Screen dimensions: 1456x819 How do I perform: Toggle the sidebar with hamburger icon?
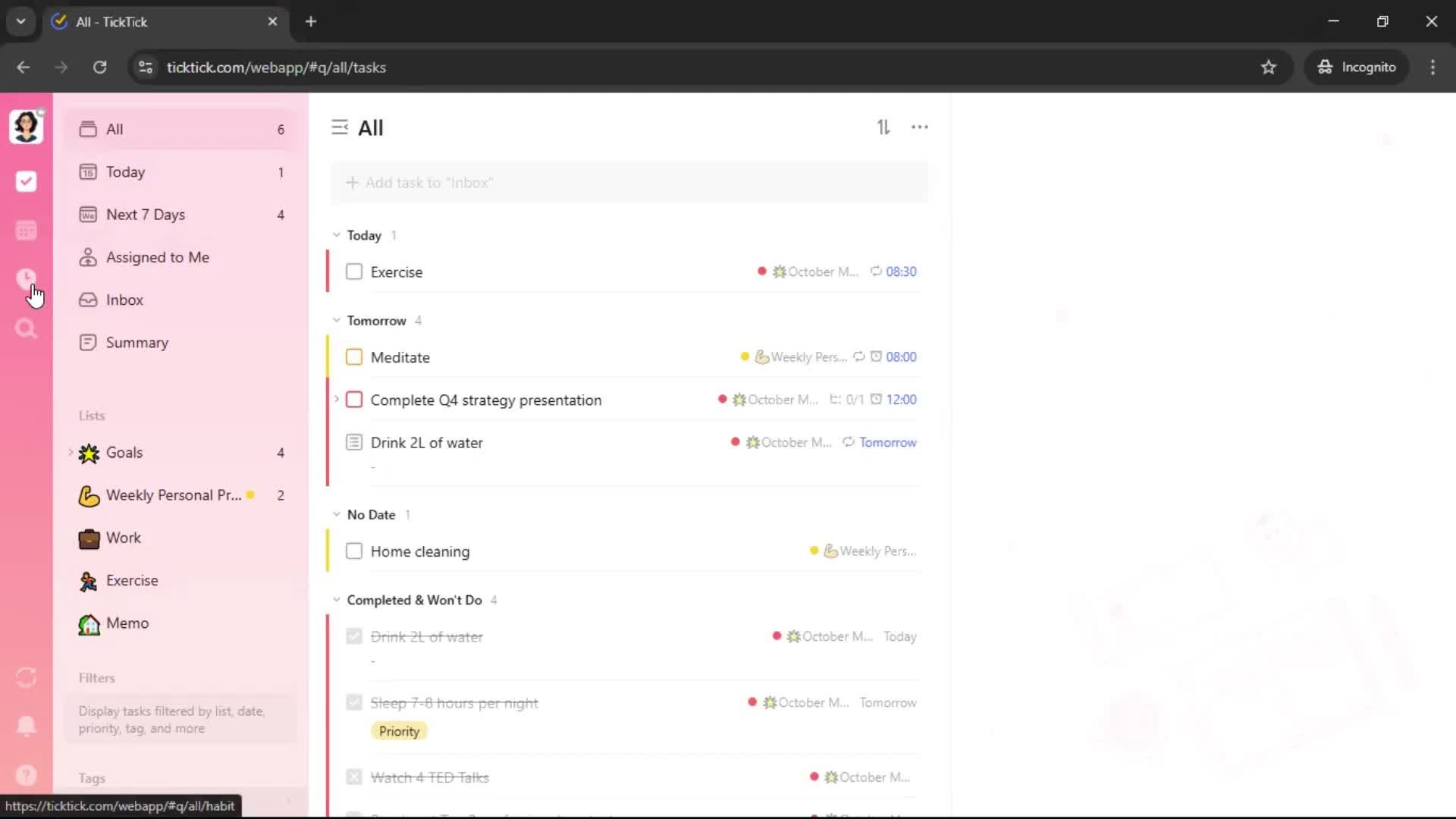point(339,127)
